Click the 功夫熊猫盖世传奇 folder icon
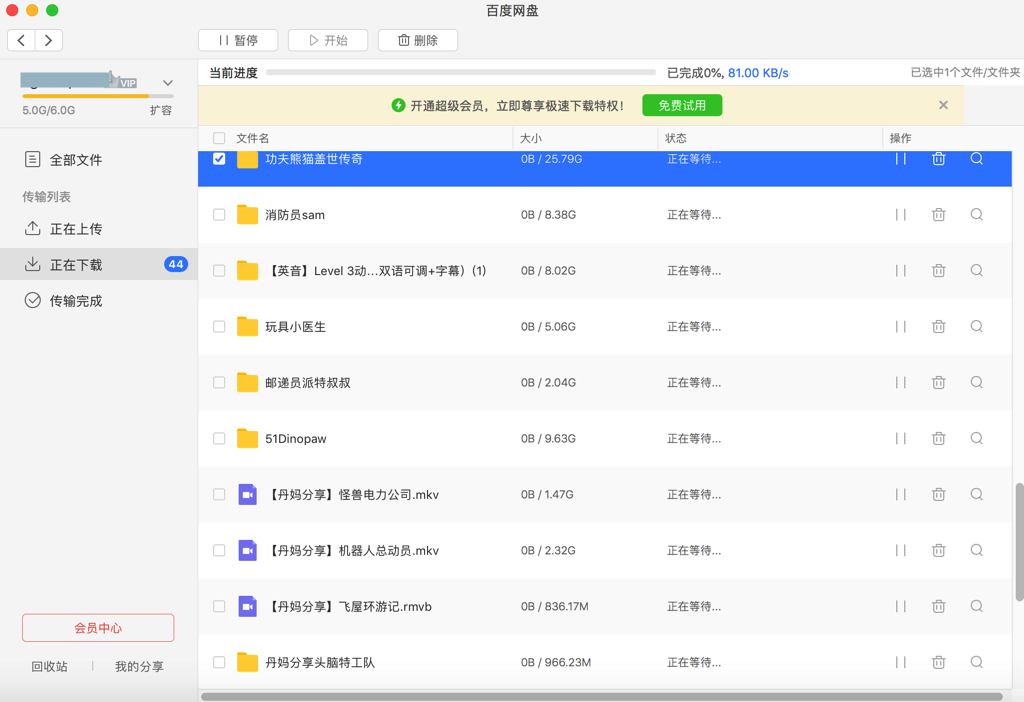Viewport: 1024px width, 702px height. click(x=247, y=159)
